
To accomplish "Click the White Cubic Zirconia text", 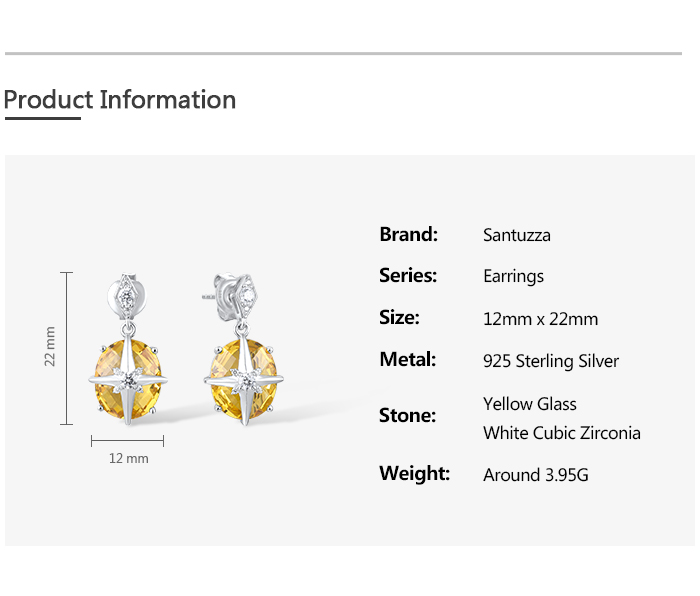I will coord(561,433).
